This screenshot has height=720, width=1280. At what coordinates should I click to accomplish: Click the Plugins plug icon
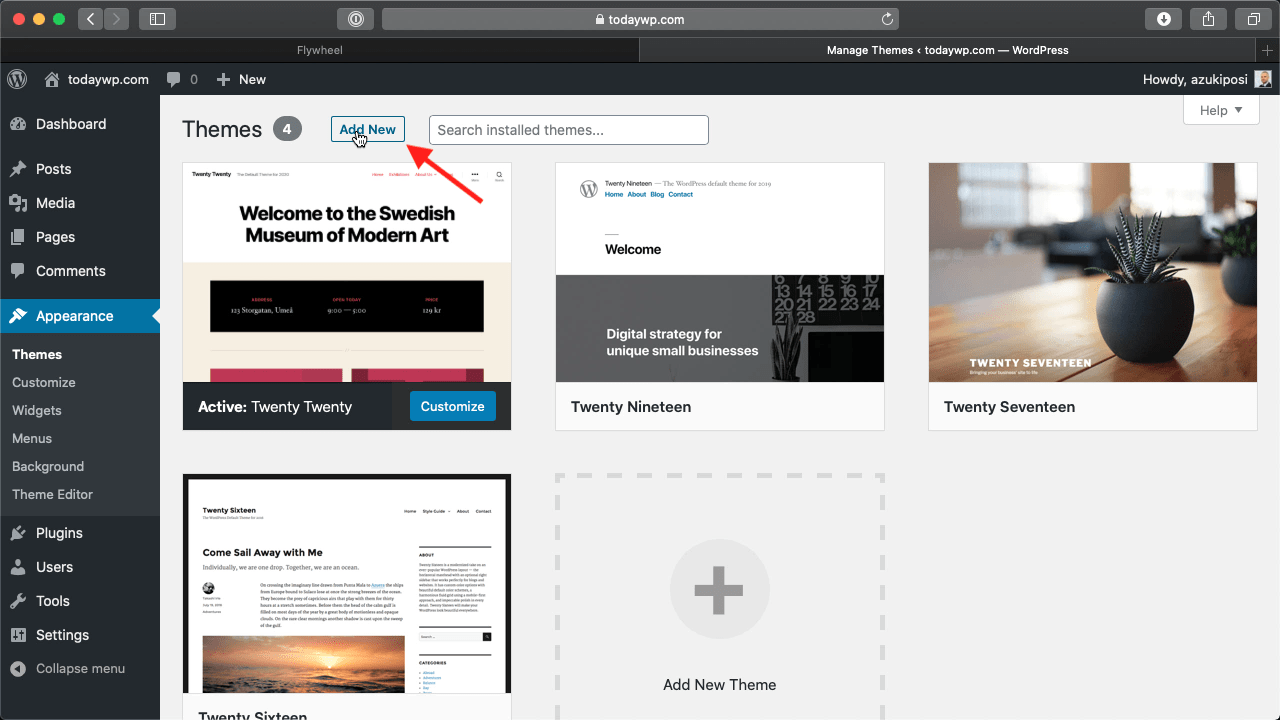[x=18, y=533]
